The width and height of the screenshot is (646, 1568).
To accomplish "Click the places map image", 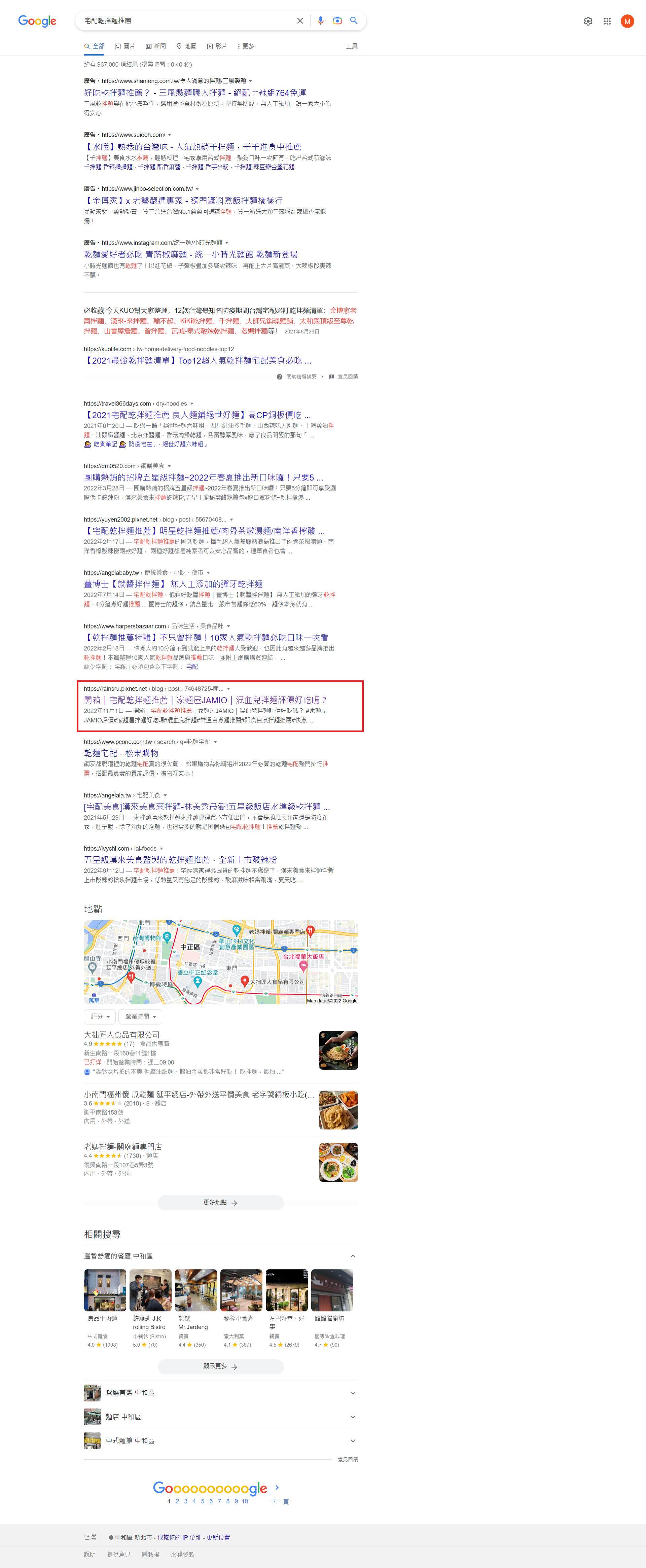I will [x=220, y=962].
